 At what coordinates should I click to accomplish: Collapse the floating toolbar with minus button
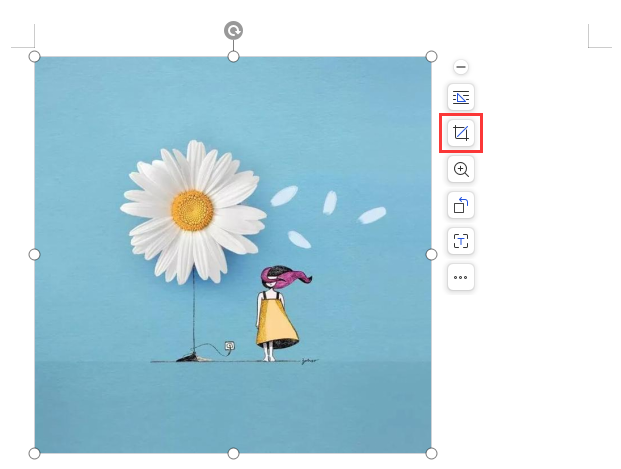461,67
